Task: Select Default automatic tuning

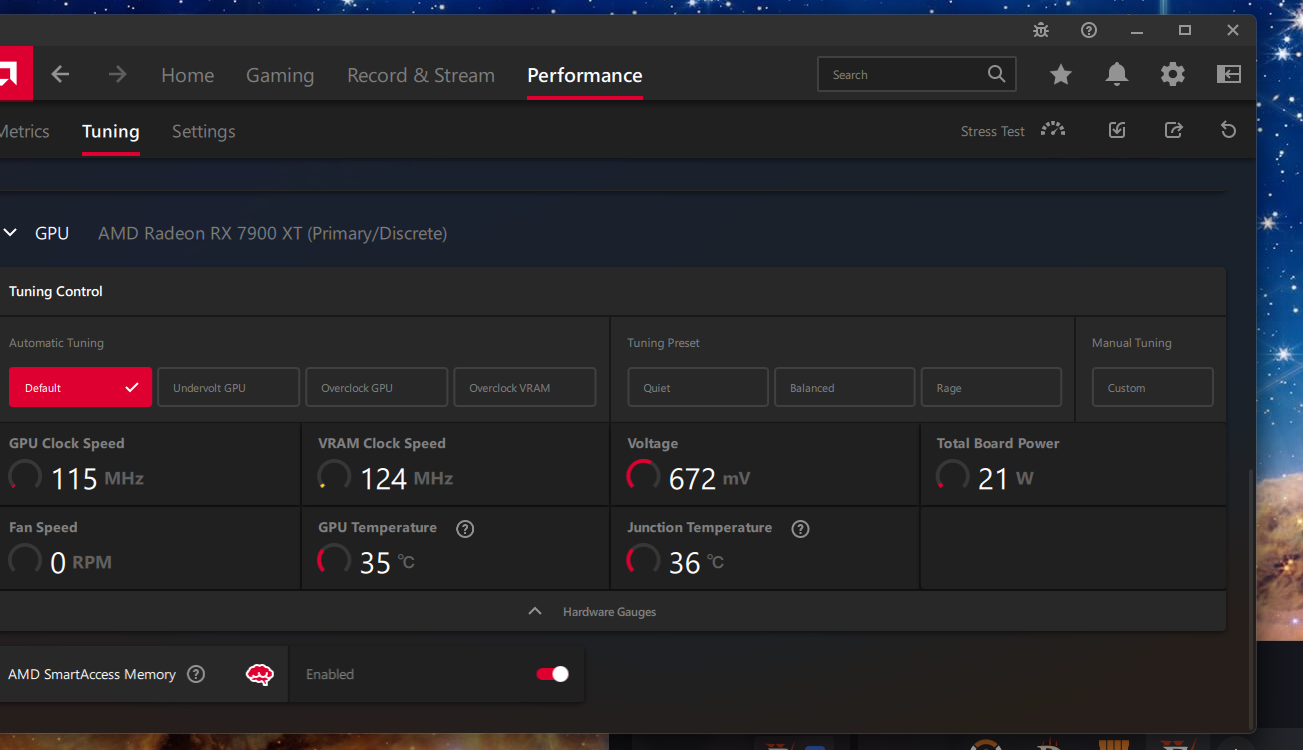Action: click(80, 387)
